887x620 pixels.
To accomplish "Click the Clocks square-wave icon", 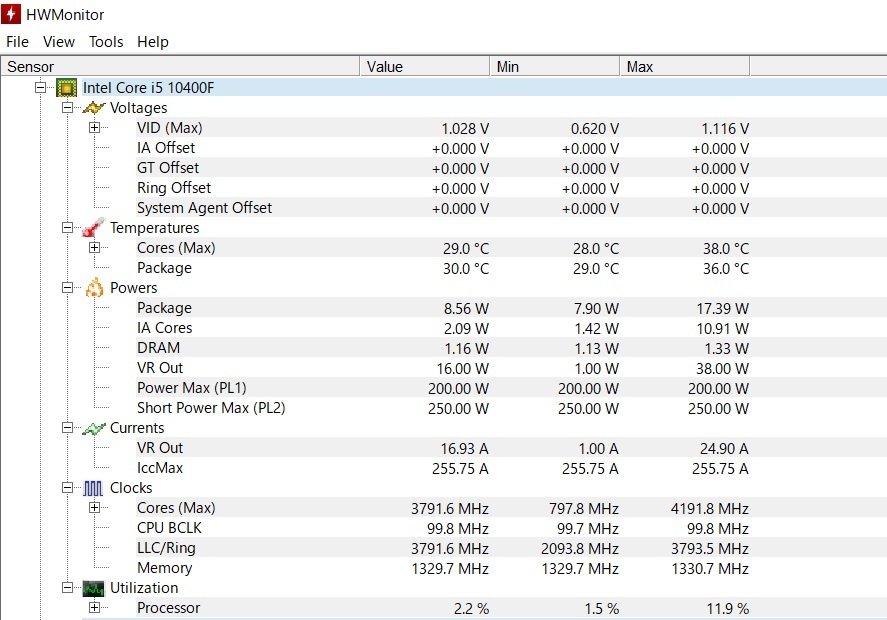I will tap(94, 488).
